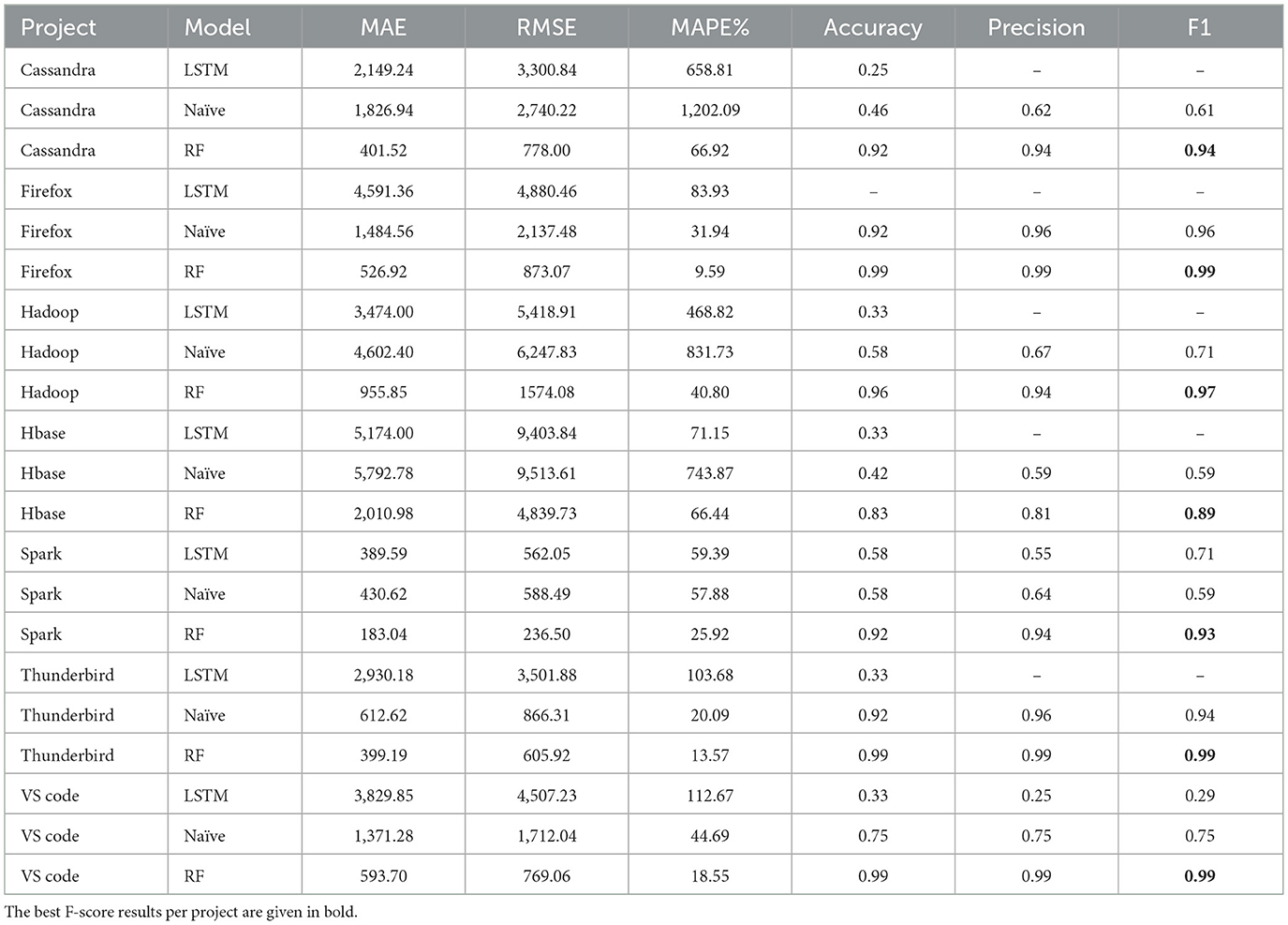Click the bold F1 value 0.89
The height and width of the screenshot is (925, 1288).
pyautogui.click(x=1199, y=514)
